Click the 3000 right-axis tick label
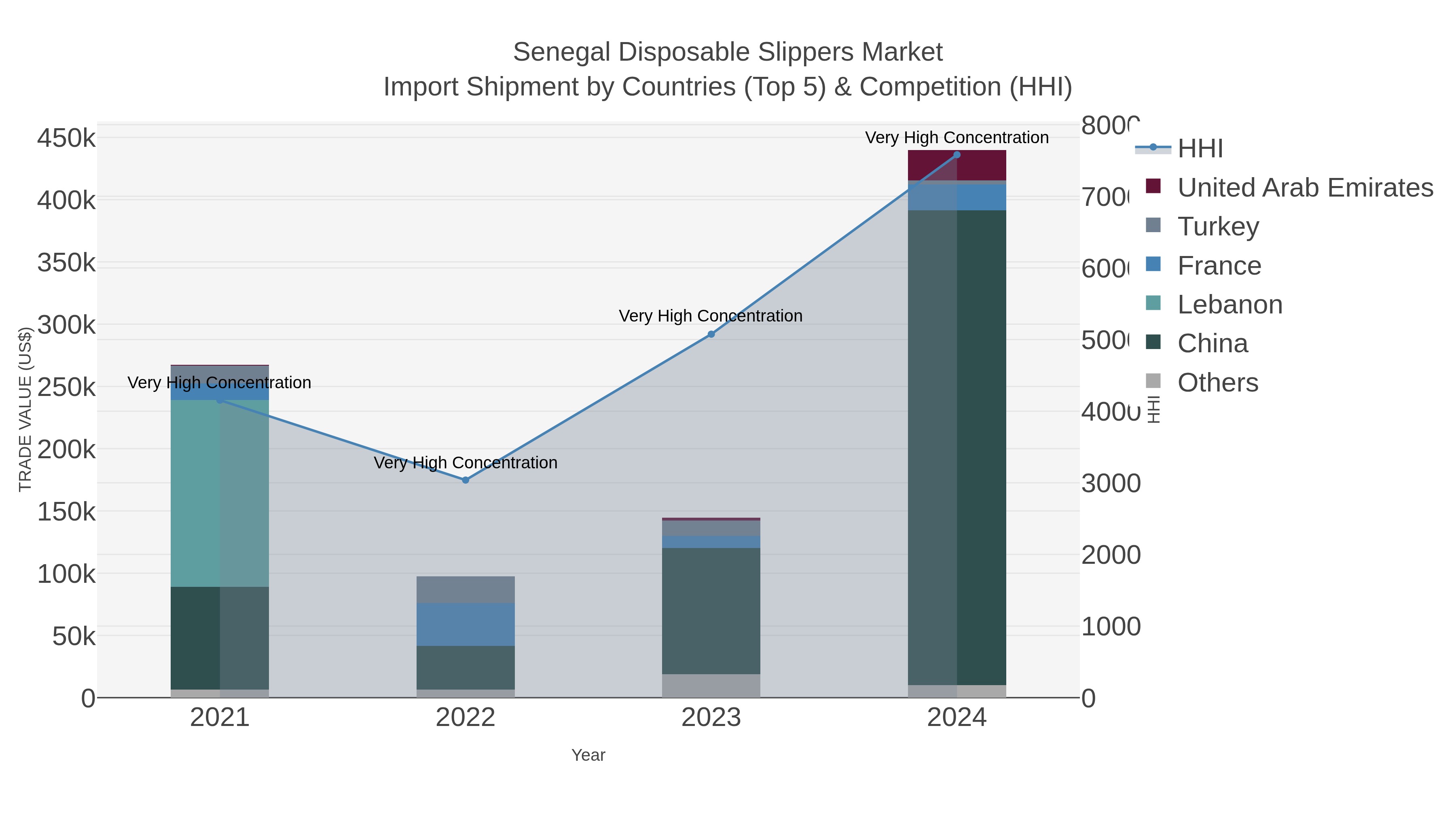This screenshot has width=1456, height=819. 1111,483
